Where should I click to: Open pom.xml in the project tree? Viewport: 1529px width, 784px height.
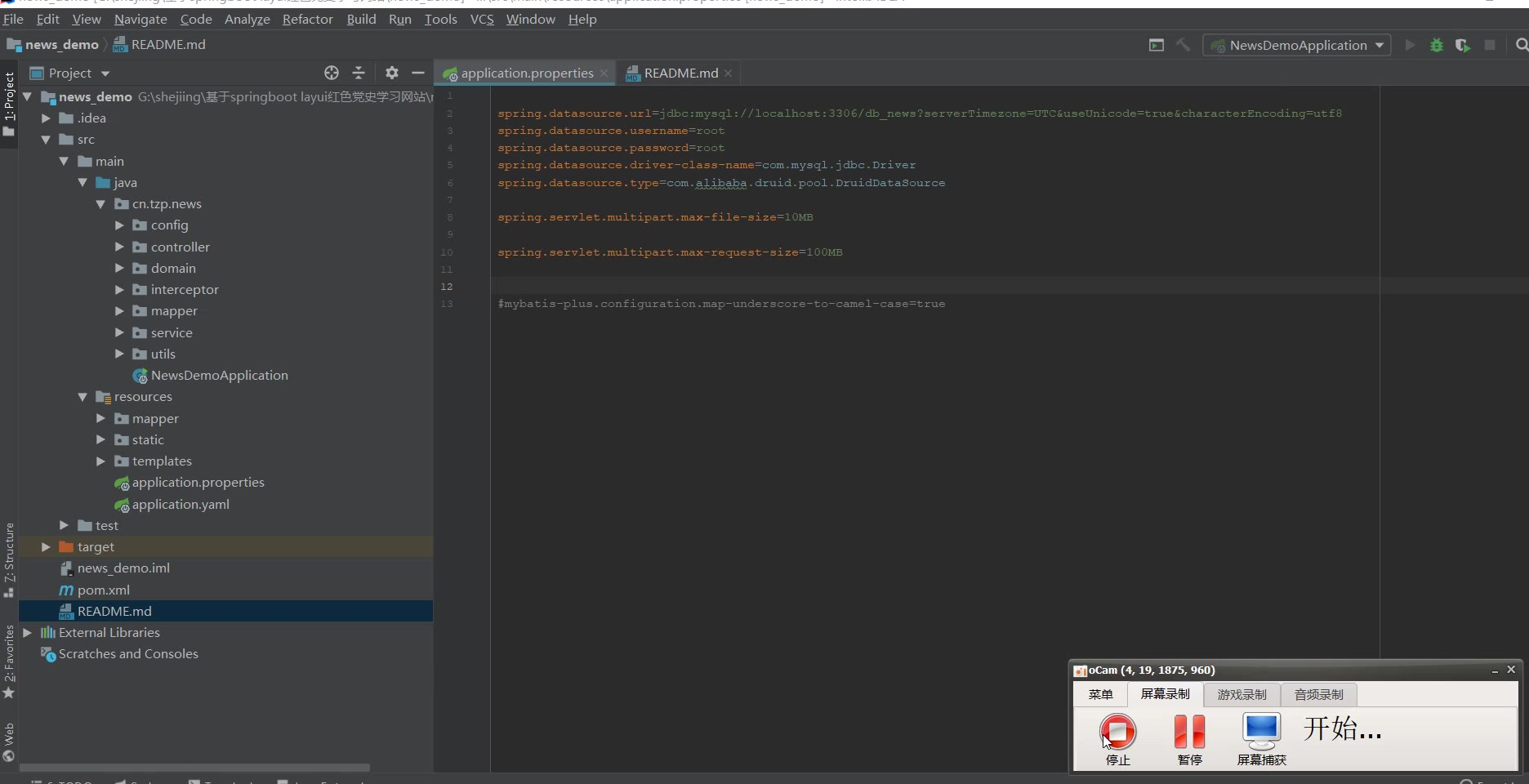coord(103,590)
